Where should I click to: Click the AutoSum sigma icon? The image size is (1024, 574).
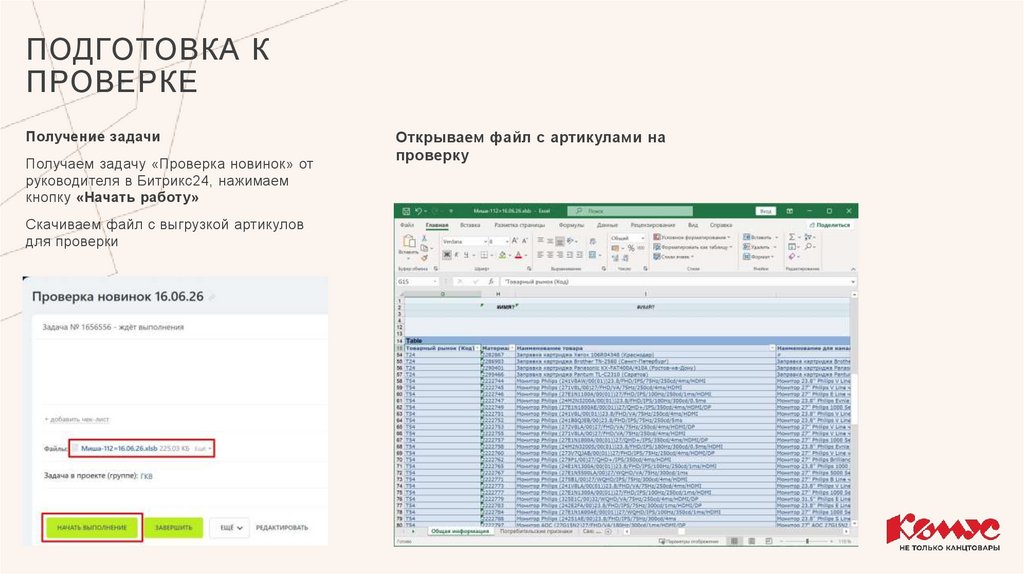point(792,237)
